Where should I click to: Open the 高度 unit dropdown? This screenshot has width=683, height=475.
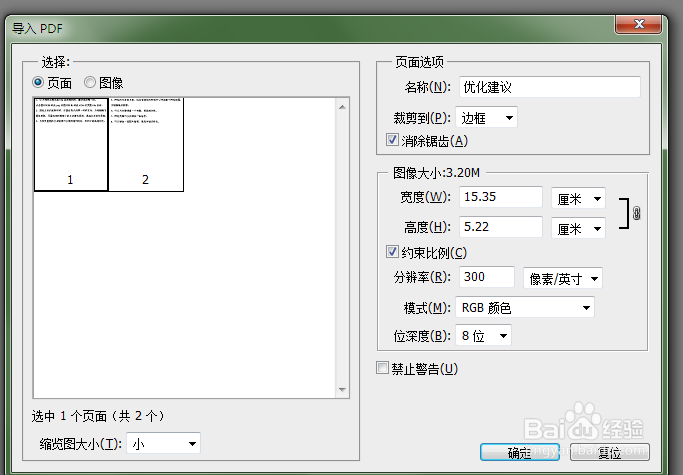[578, 228]
